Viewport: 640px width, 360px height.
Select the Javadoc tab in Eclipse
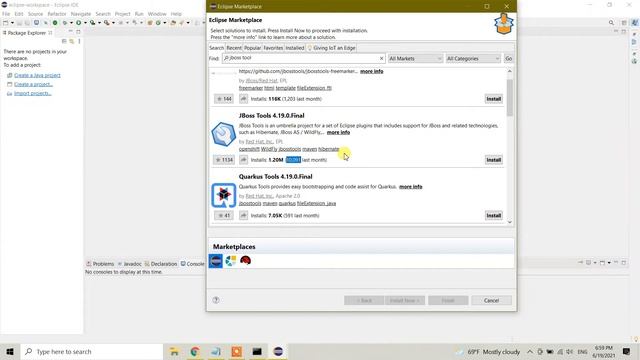pos(129,264)
